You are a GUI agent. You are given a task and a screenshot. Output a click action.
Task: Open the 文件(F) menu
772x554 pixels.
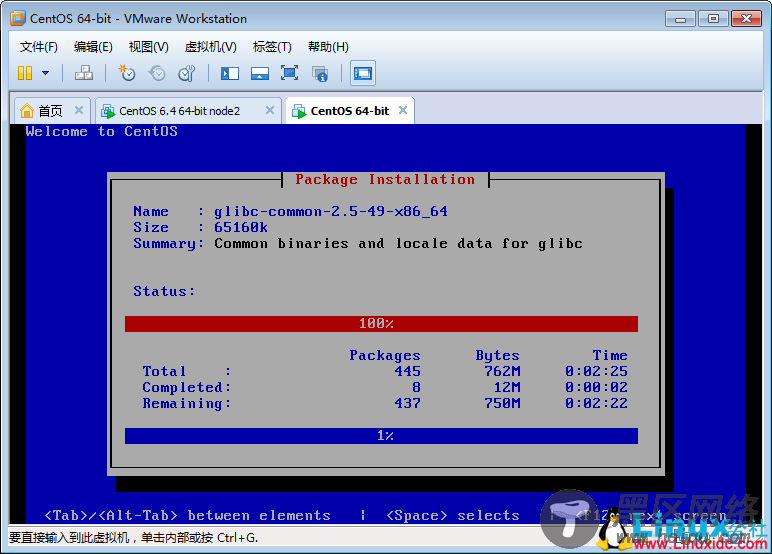[x=38, y=47]
